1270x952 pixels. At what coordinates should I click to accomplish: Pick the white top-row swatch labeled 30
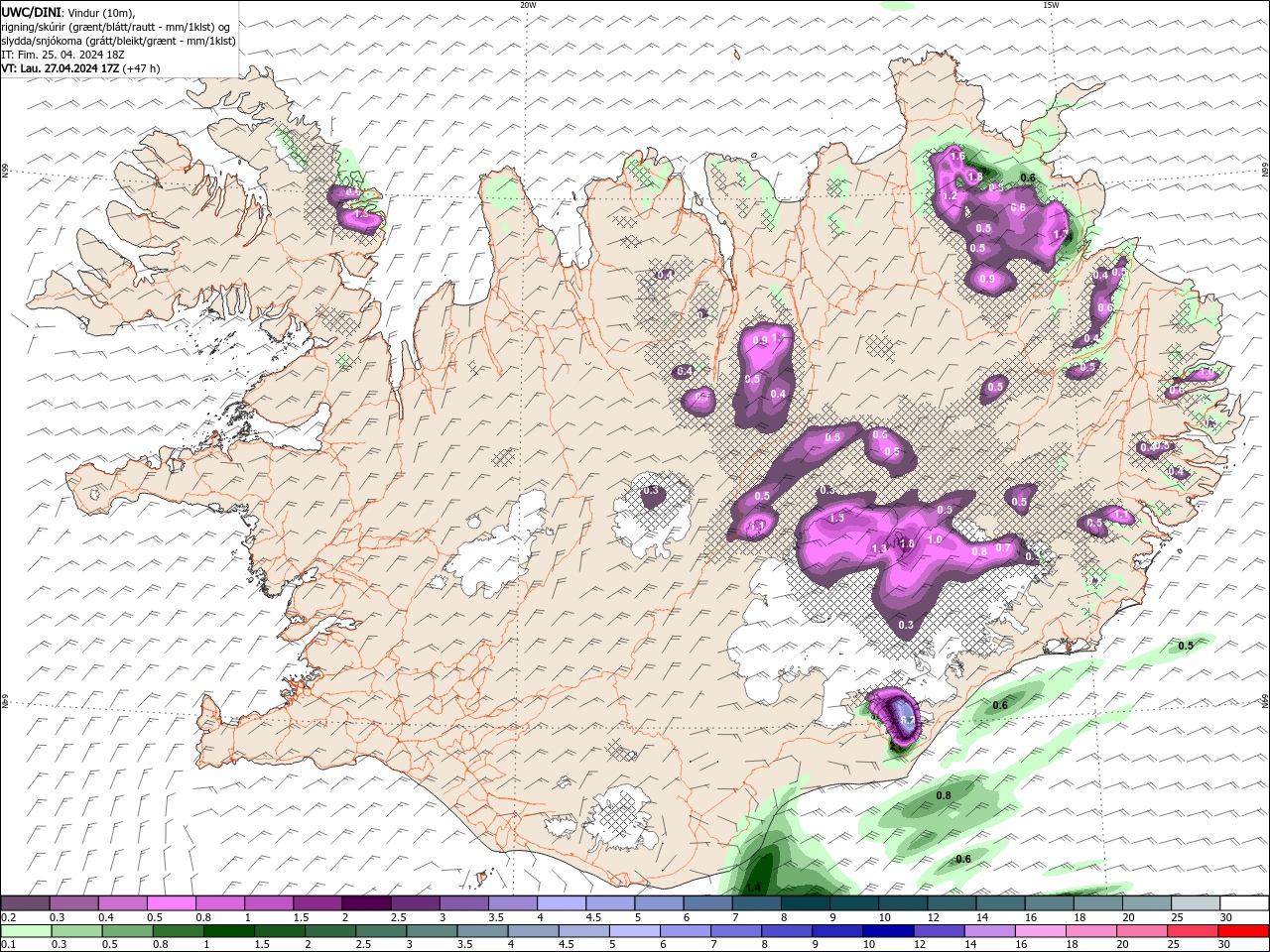pyautogui.click(x=1244, y=902)
